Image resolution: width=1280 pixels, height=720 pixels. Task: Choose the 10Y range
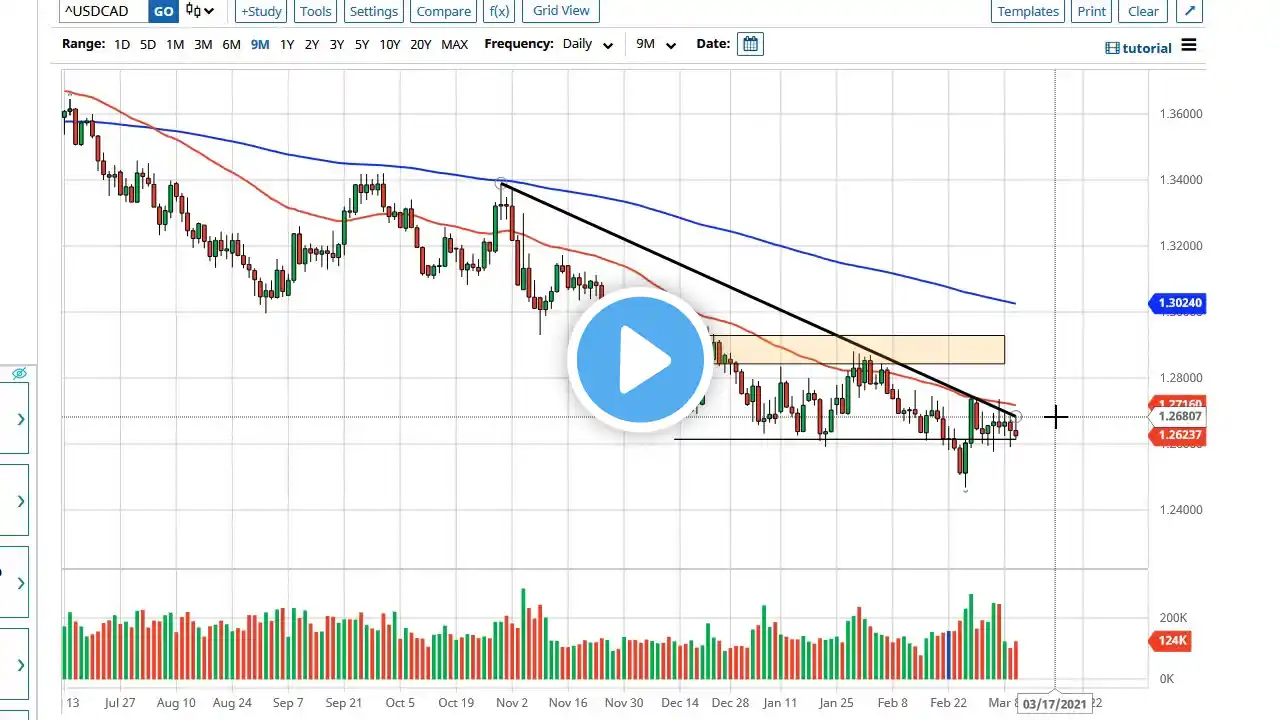(x=390, y=44)
